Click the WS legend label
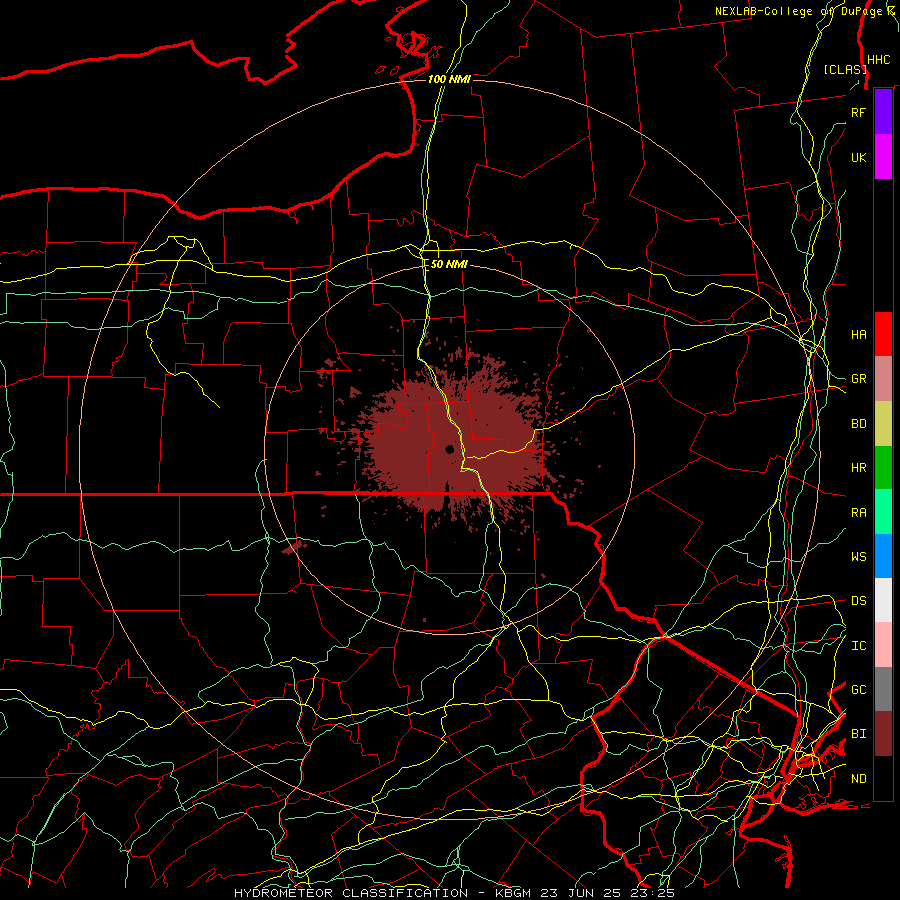Image resolution: width=900 pixels, height=900 pixels. coord(858,557)
